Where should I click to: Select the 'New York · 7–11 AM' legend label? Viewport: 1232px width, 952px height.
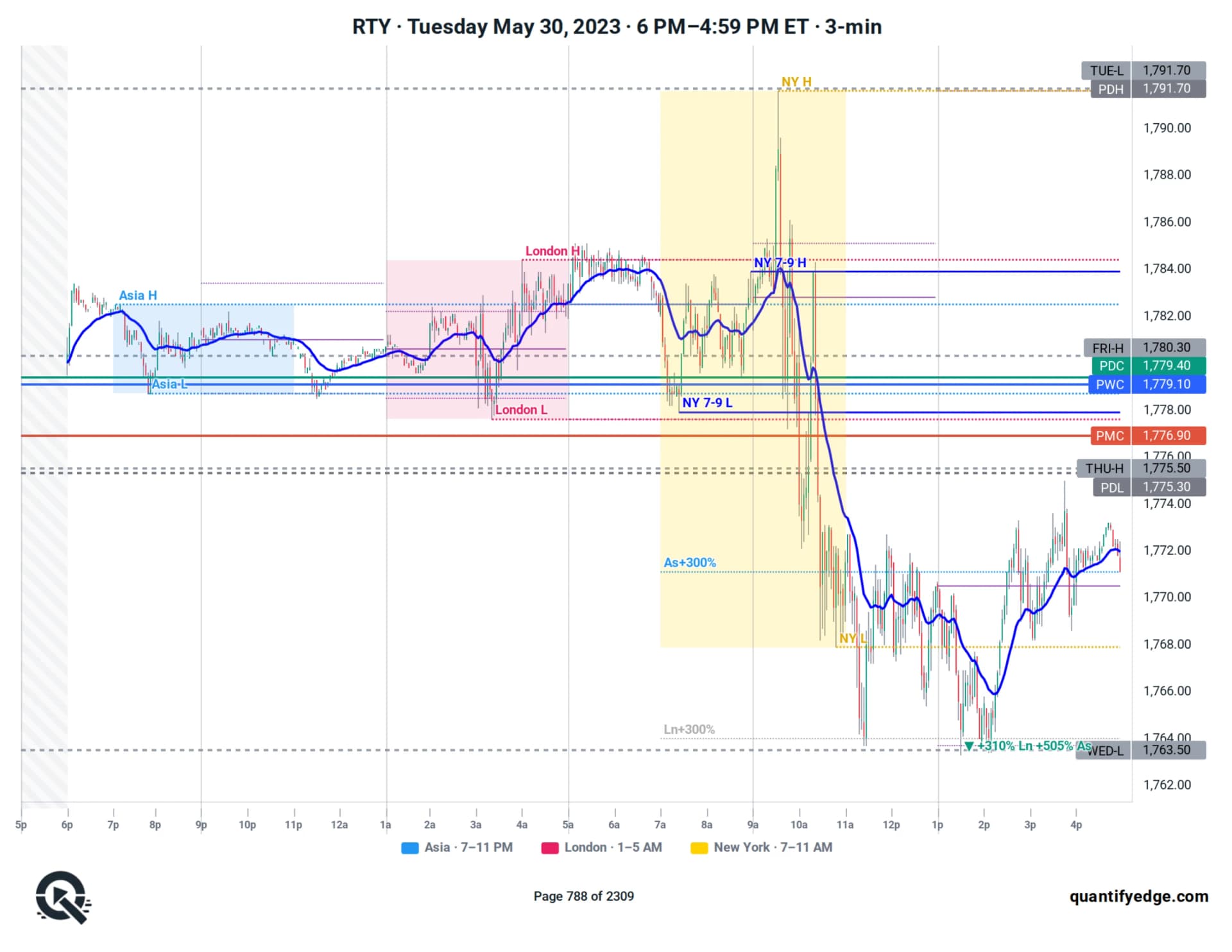tap(773, 847)
